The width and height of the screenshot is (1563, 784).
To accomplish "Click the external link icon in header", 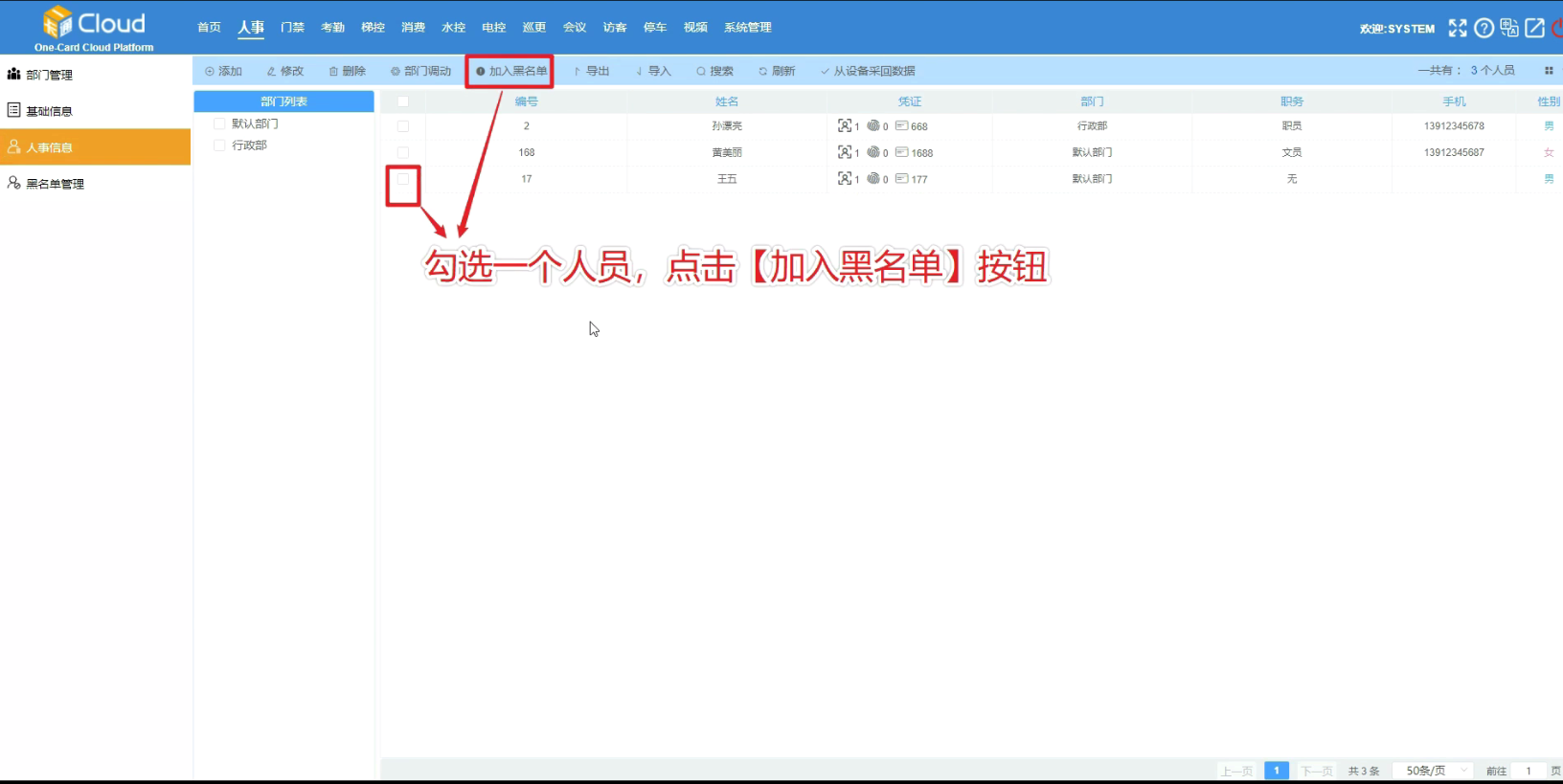I will click(x=1534, y=28).
